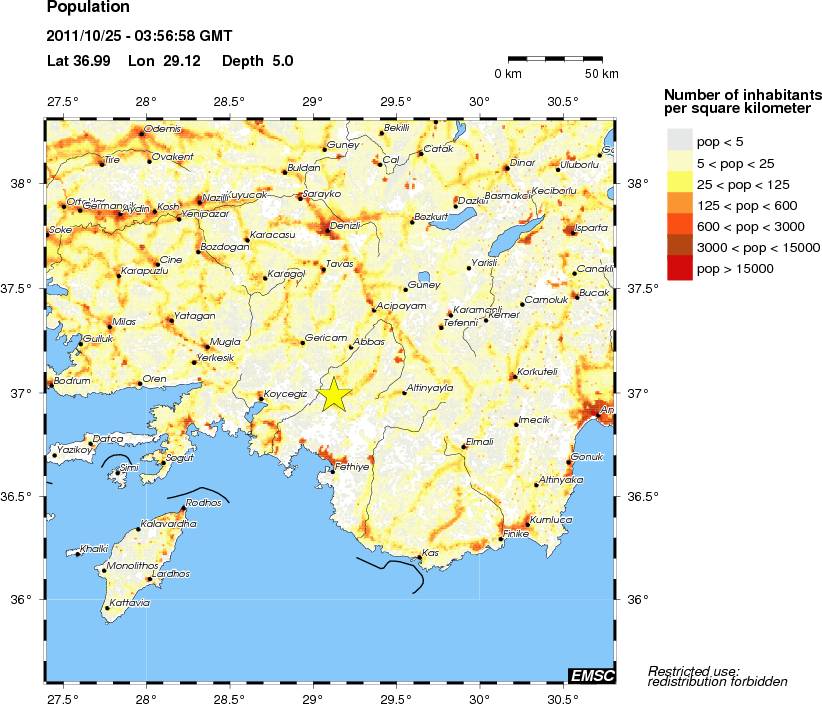
Task: Pick the '25 < pop < 125' yellow swatch
Action: [679, 183]
